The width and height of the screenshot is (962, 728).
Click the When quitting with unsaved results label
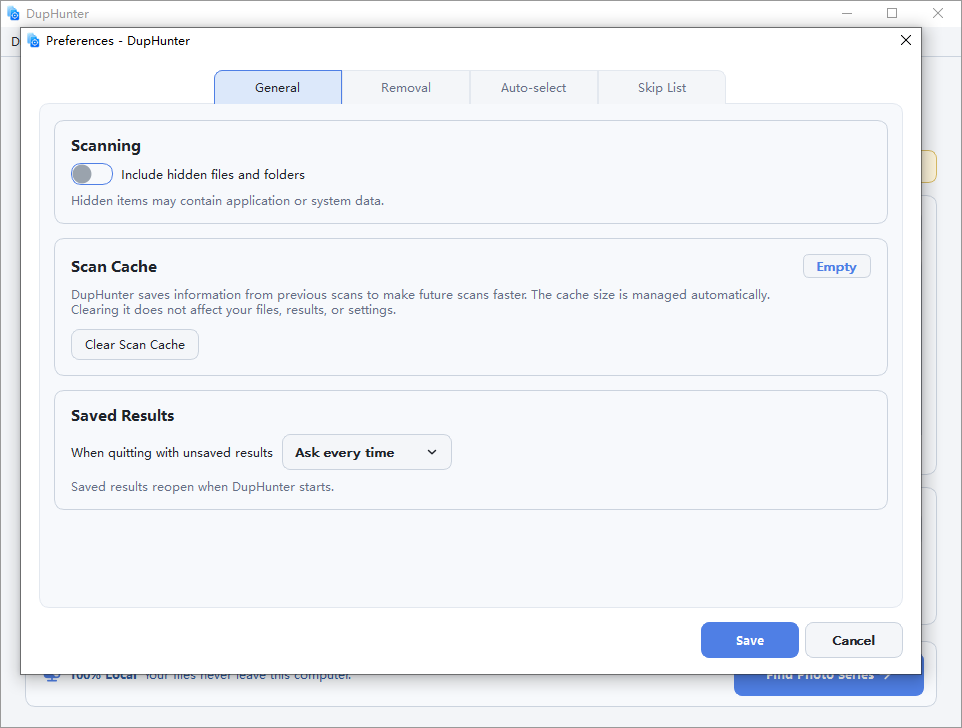[x=172, y=453]
